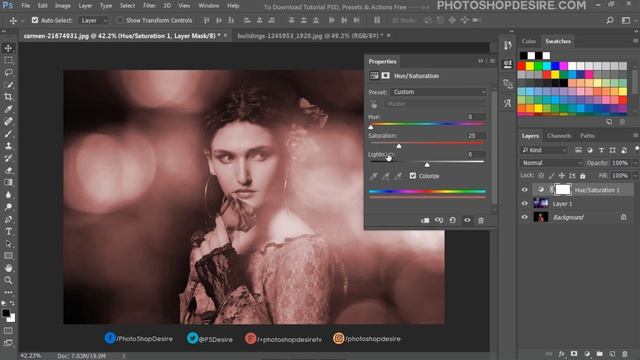
Task: Select the Clone Stamp tool
Action: coord(8,146)
